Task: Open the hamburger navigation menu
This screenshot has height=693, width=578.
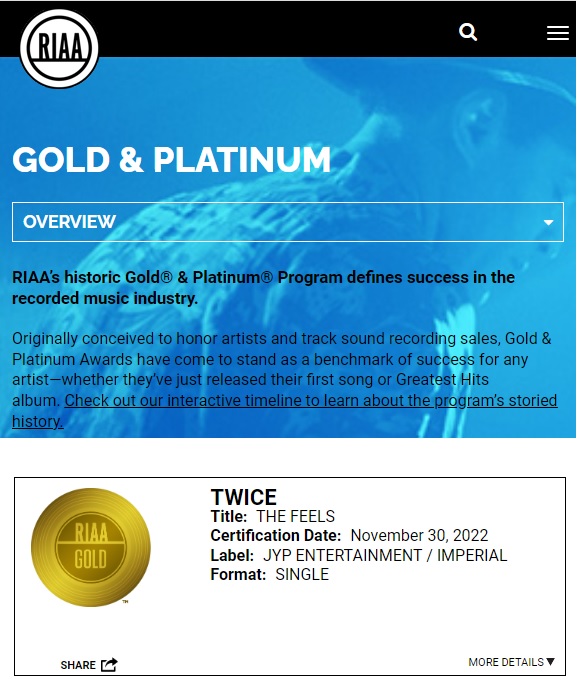Action: pyautogui.click(x=558, y=33)
